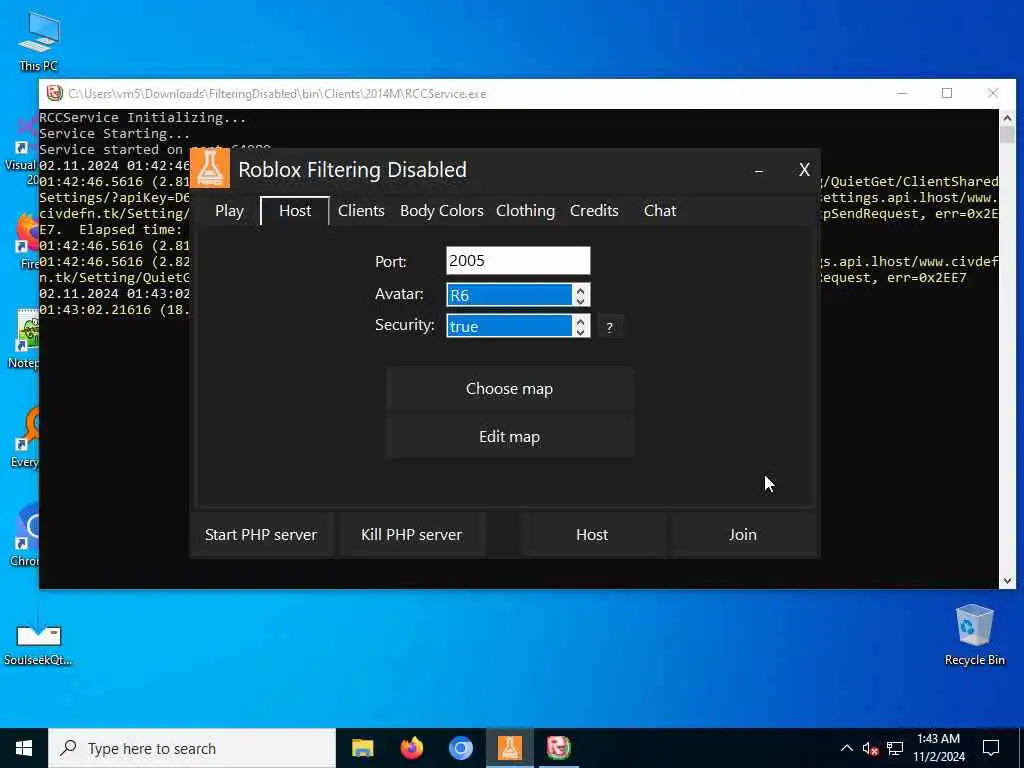Click the console scrollbar down arrow
Viewport: 1024px width, 768px height.
click(1006, 580)
